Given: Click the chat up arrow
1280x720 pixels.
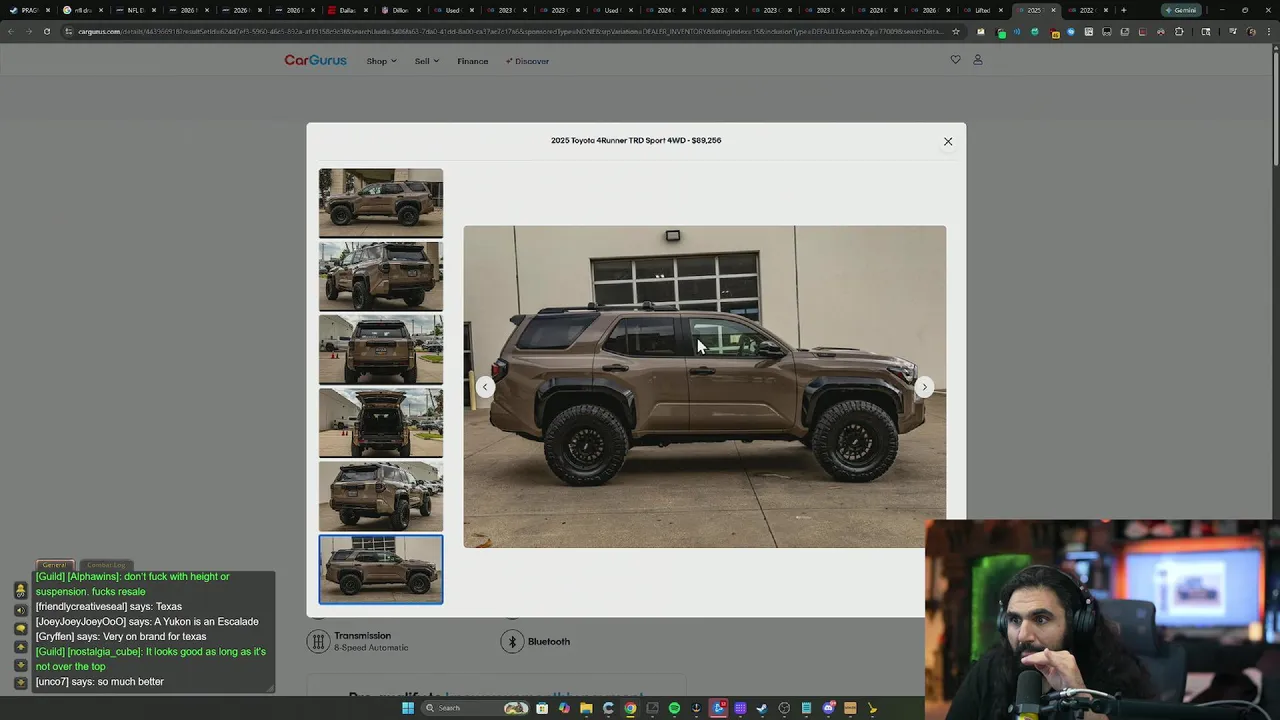Looking at the screenshot, I should [20, 647].
